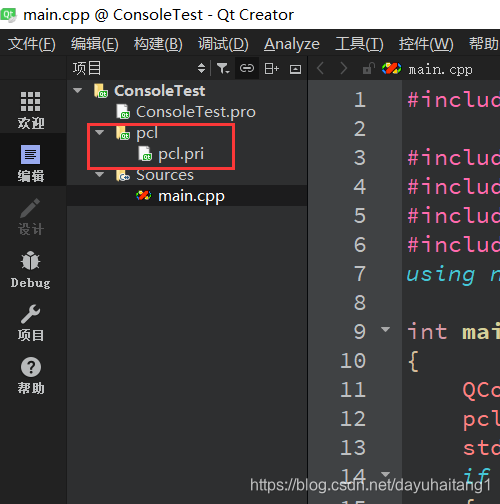Switch to the Edit (编辑) mode

pyautogui.click(x=31, y=163)
